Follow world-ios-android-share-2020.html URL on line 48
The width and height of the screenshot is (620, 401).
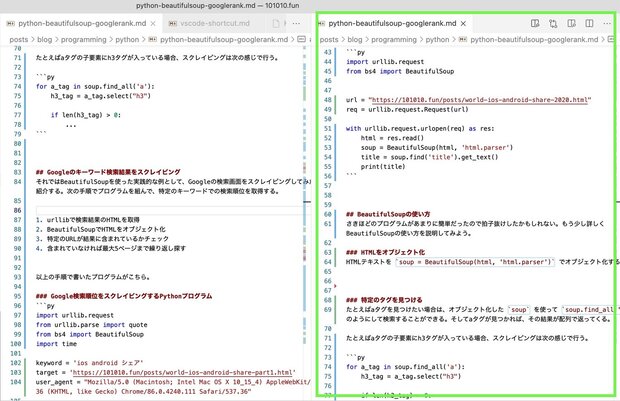click(480, 100)
